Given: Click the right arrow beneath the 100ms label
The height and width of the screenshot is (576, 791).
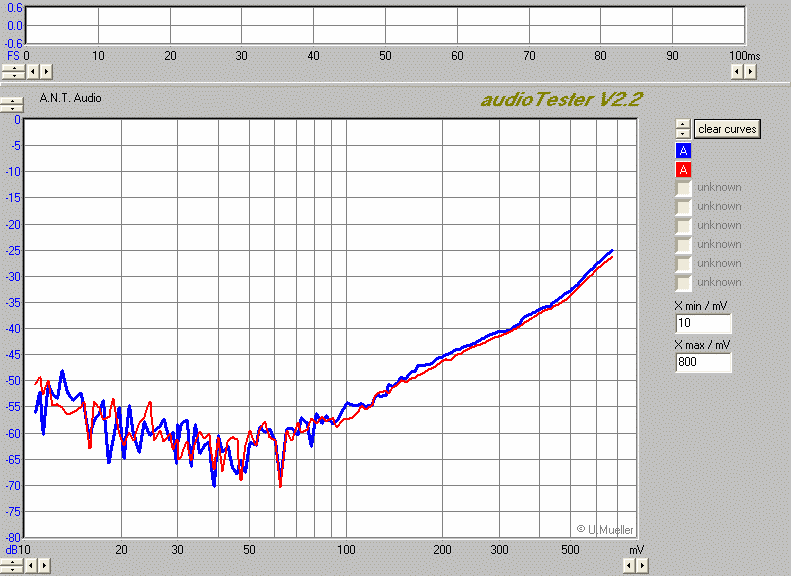Looking at the screenshot, I should [x=750, y=72].
